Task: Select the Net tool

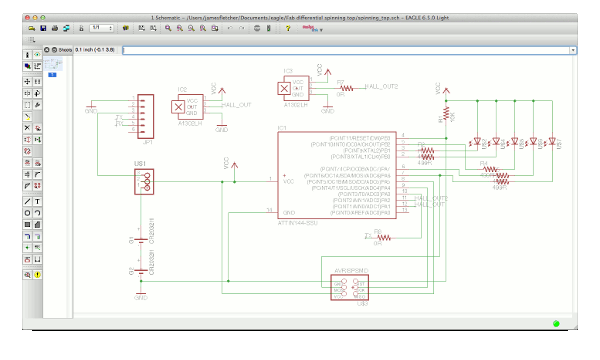Action: pyautogui.click(x=37, y=236)
